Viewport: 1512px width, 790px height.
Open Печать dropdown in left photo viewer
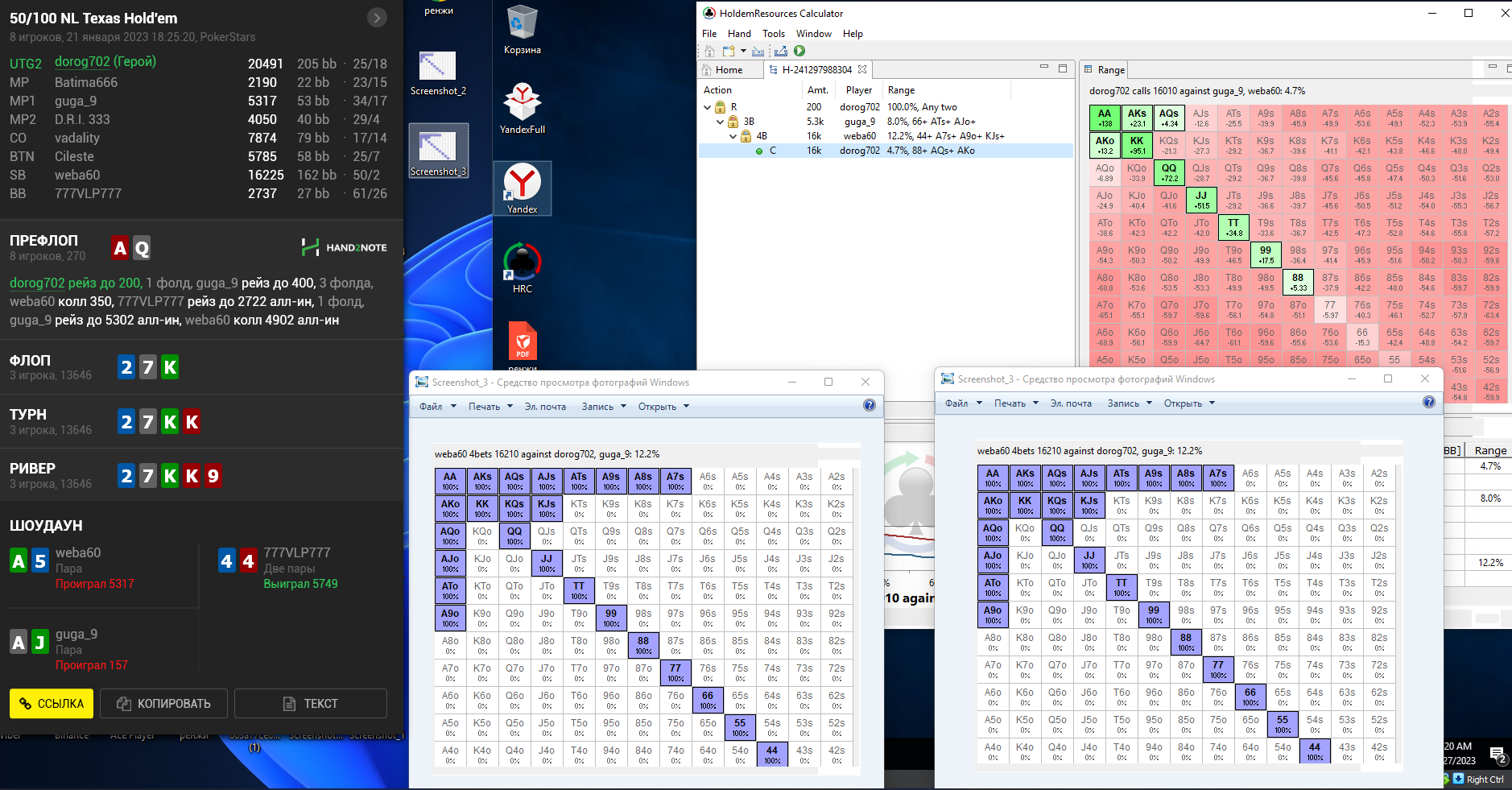490,407
